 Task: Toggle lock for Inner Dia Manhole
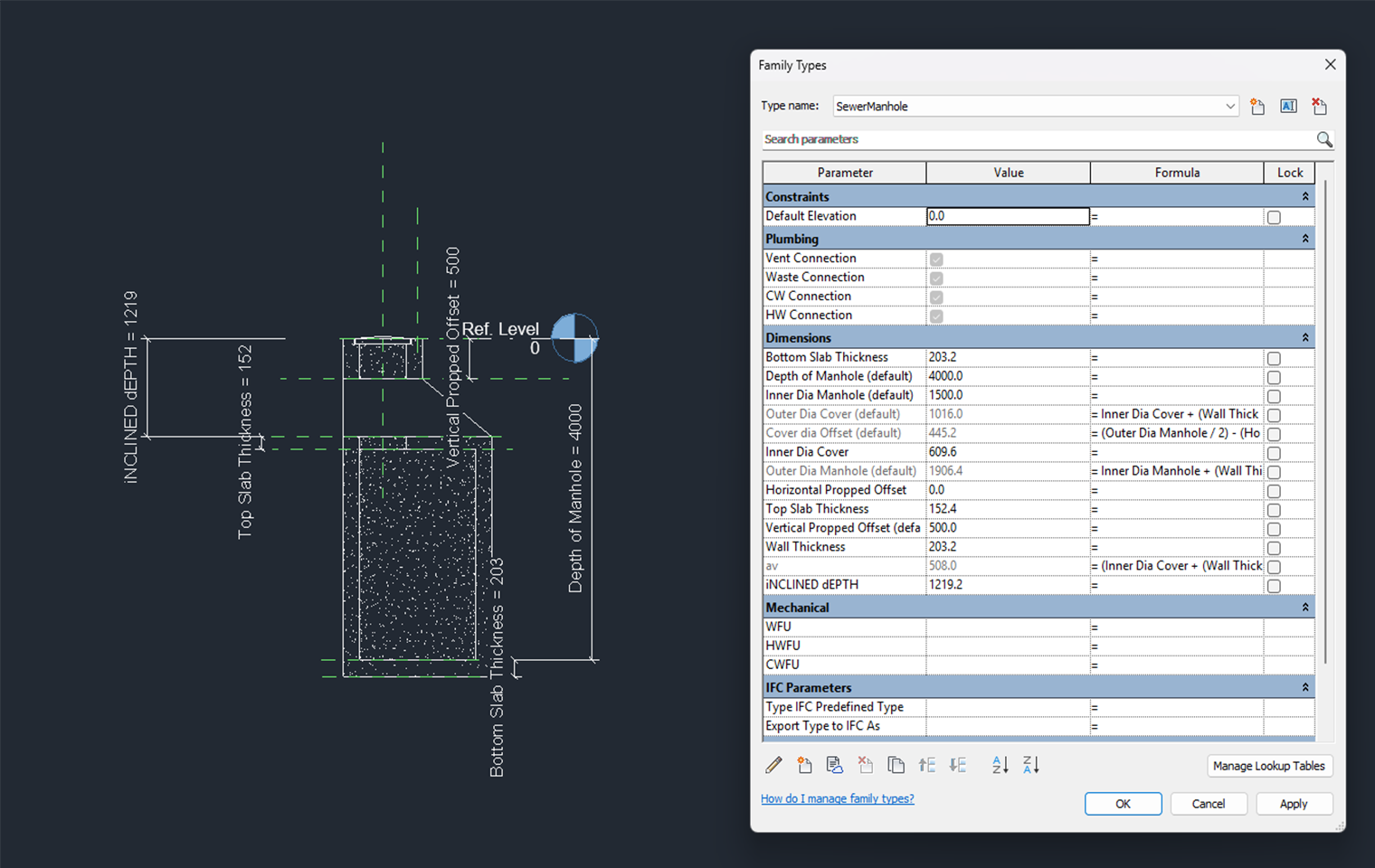tap(1274, 396)
